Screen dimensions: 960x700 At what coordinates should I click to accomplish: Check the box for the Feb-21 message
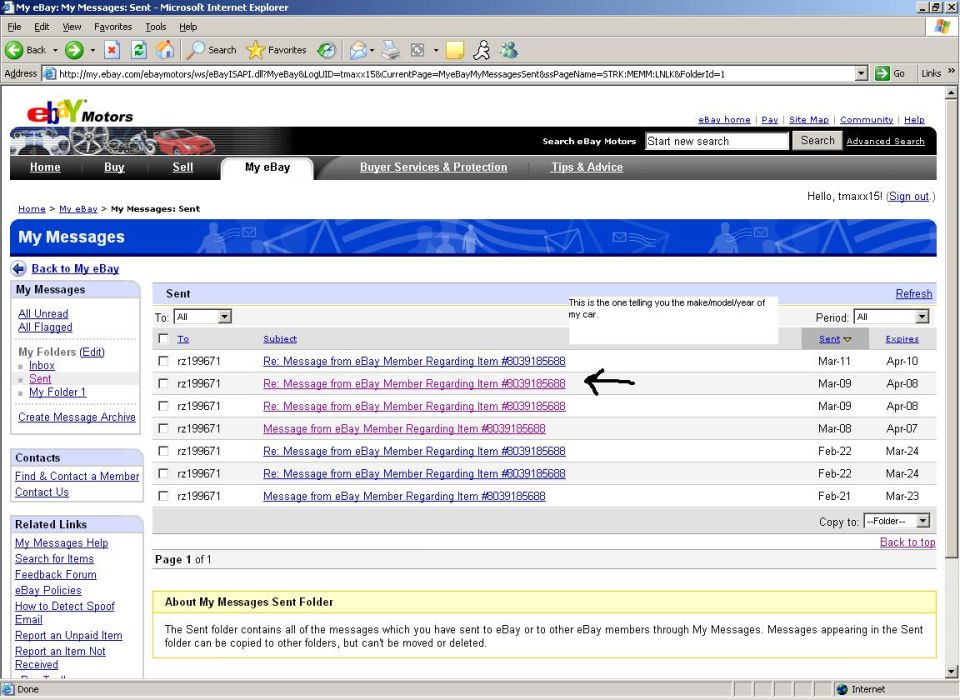[163, 495]
